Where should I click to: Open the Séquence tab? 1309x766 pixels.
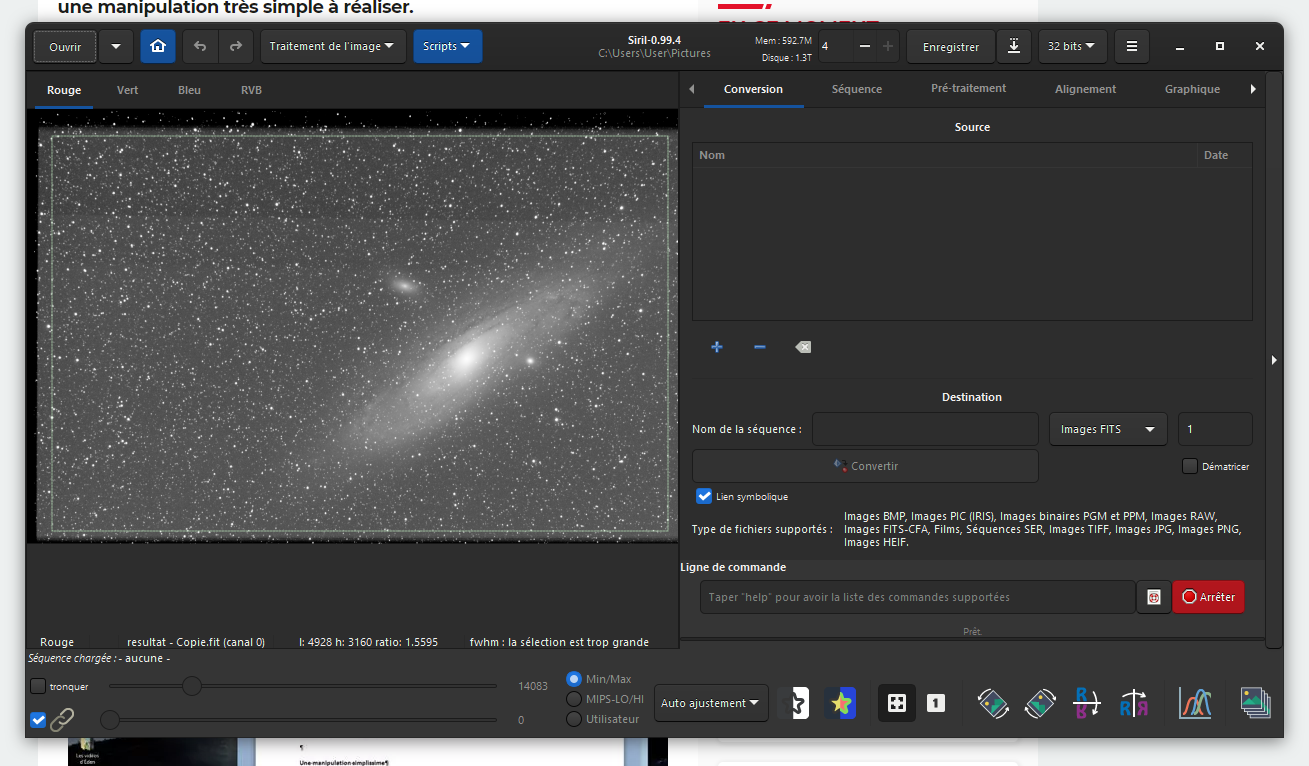pos(857,89)
